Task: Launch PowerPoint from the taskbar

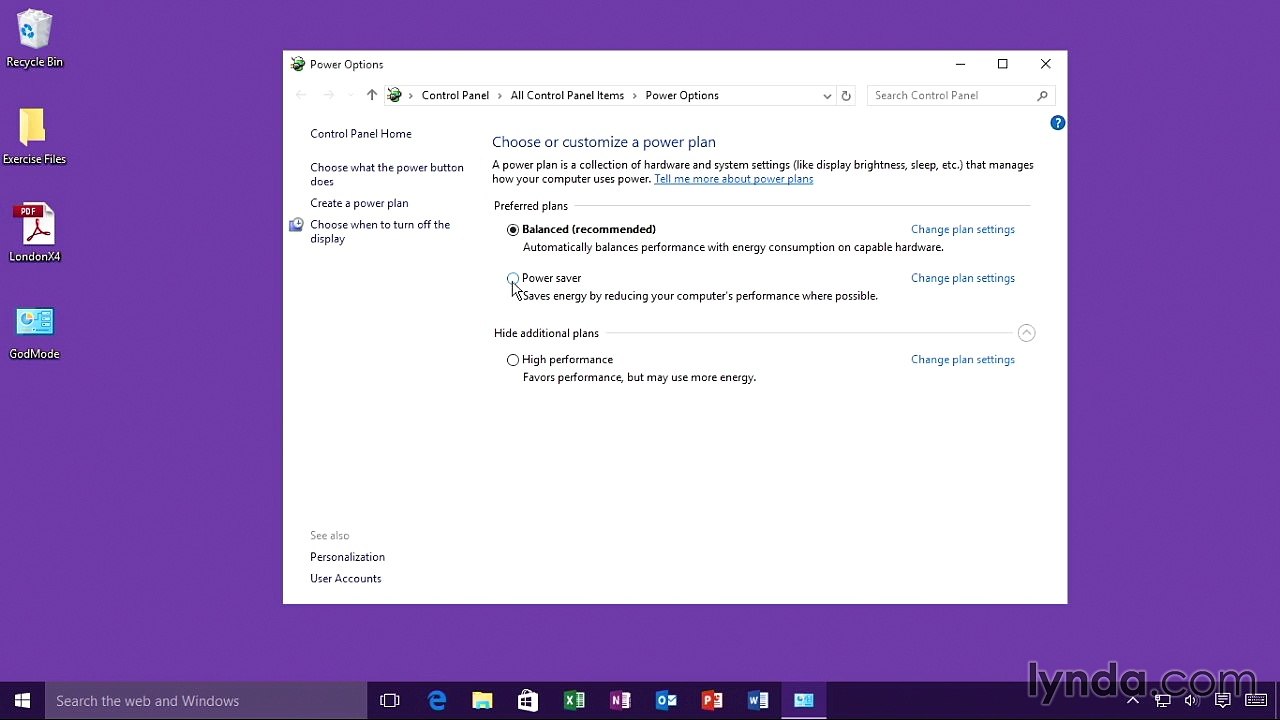Action: [x=712, y=701]
